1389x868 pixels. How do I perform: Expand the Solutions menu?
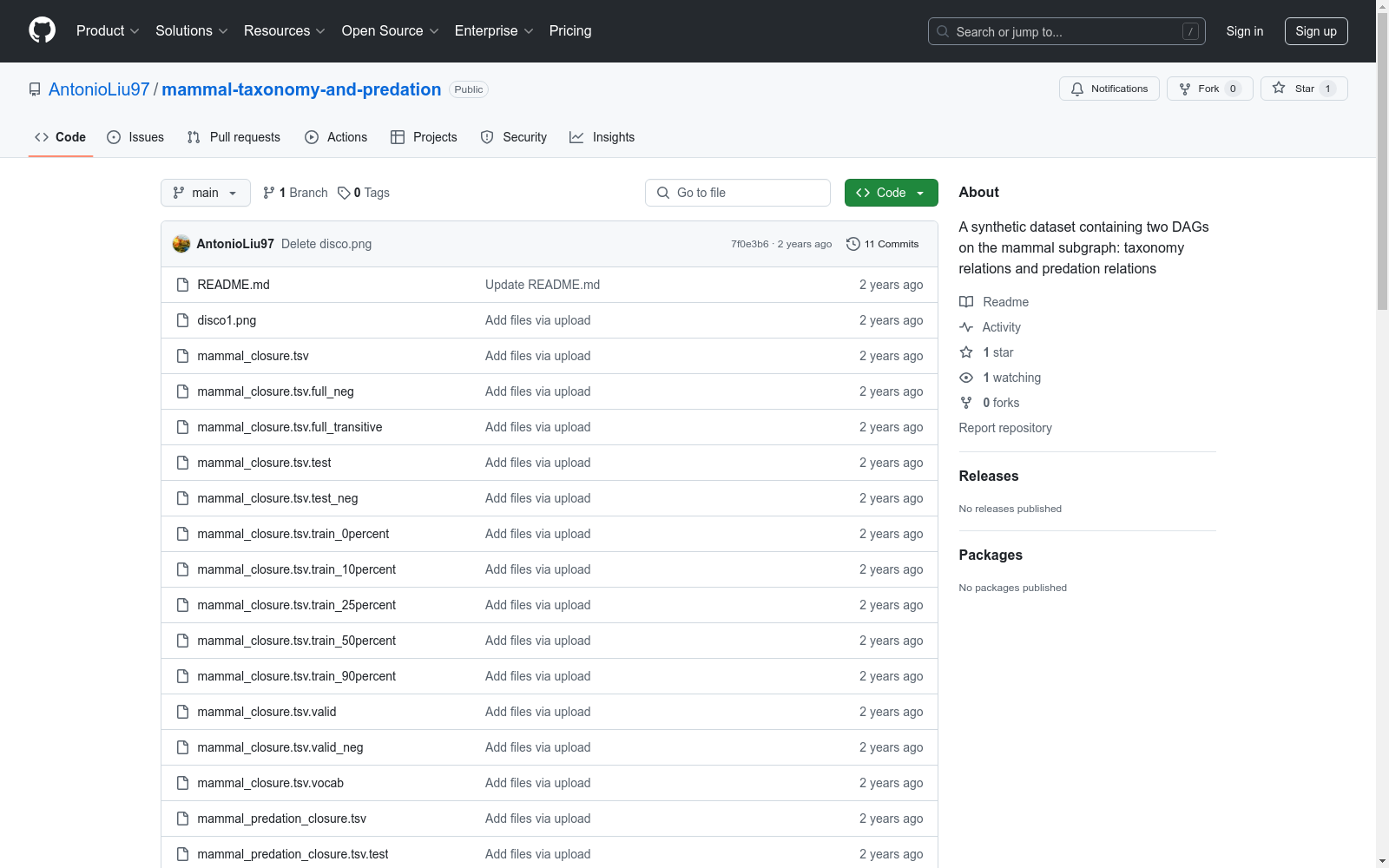[x=192, y=31]
